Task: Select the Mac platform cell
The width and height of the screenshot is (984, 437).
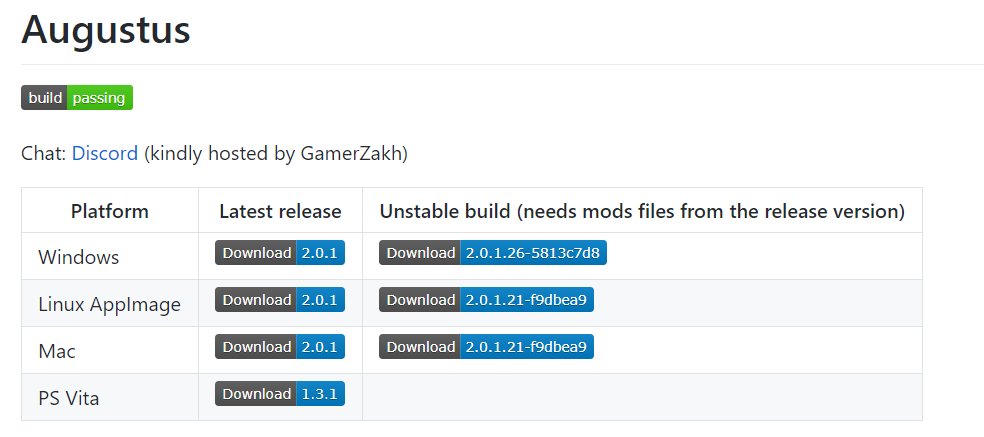Action: click(x=57, y=351)
